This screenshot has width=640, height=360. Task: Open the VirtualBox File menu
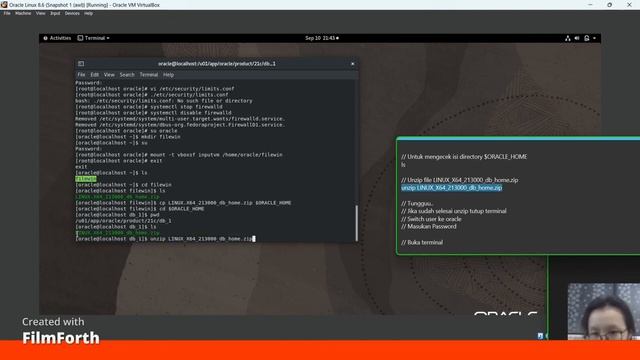pos(7,13)
